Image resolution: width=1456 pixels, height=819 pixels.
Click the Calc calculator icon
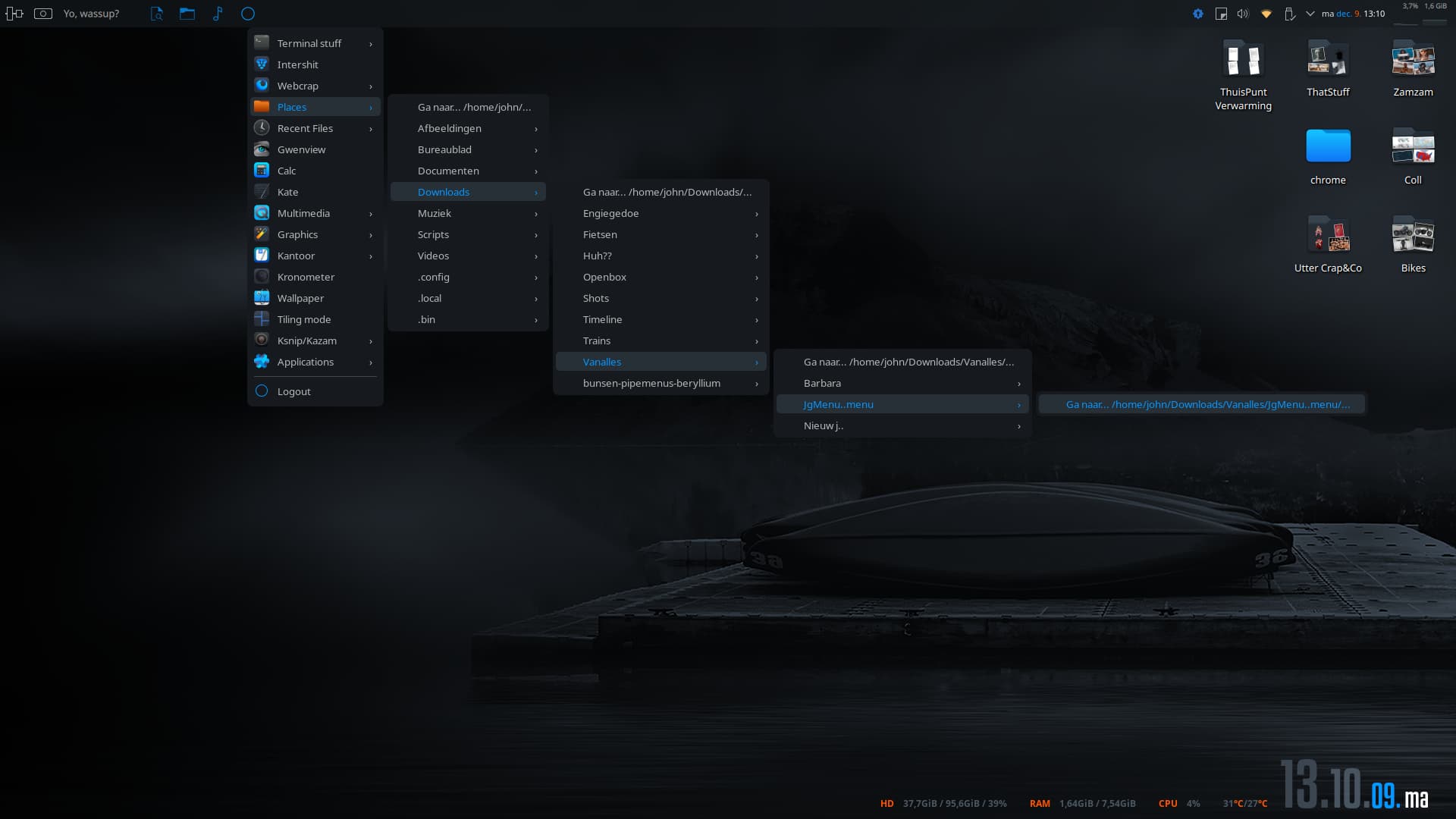tap(262, 171)
